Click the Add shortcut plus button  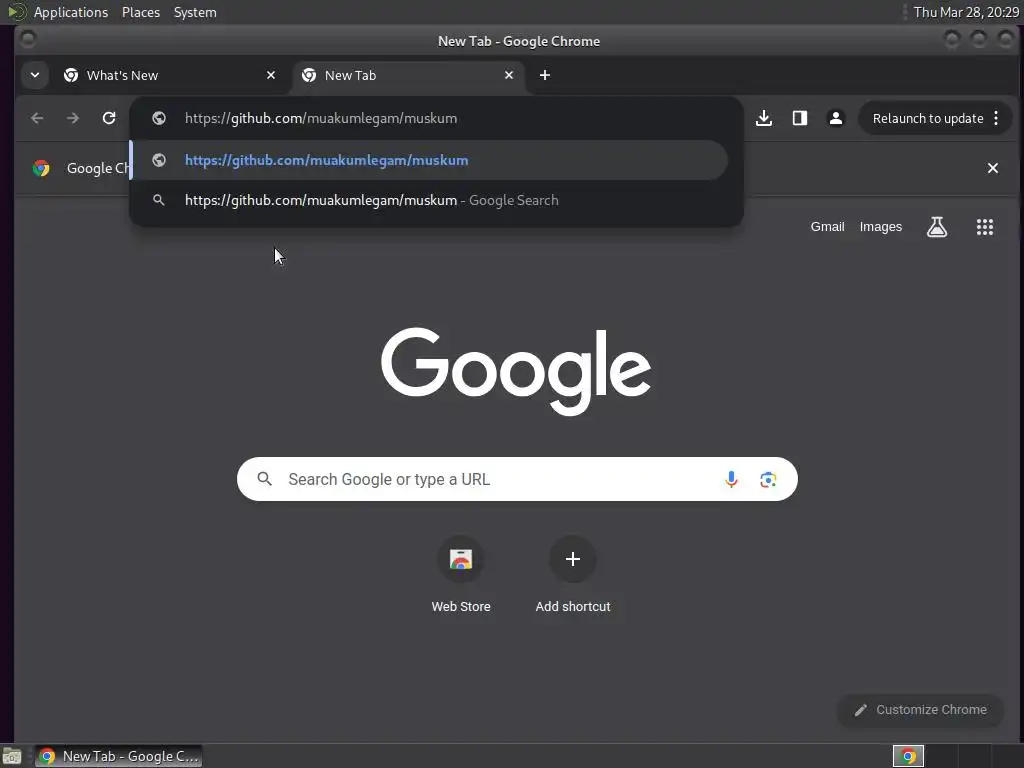pos(573,559)
